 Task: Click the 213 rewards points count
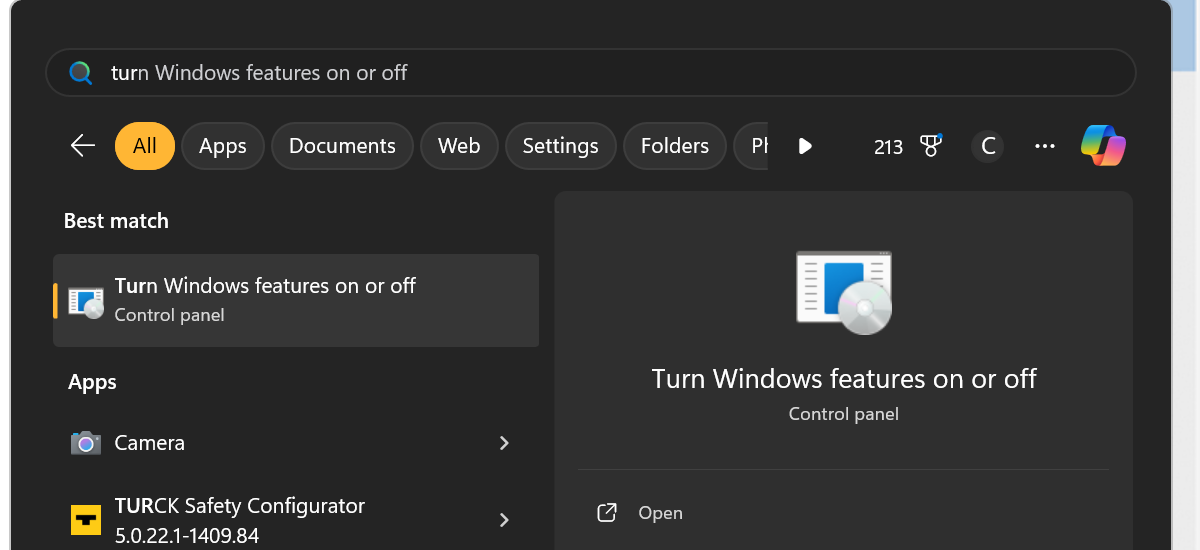[888, 147]
